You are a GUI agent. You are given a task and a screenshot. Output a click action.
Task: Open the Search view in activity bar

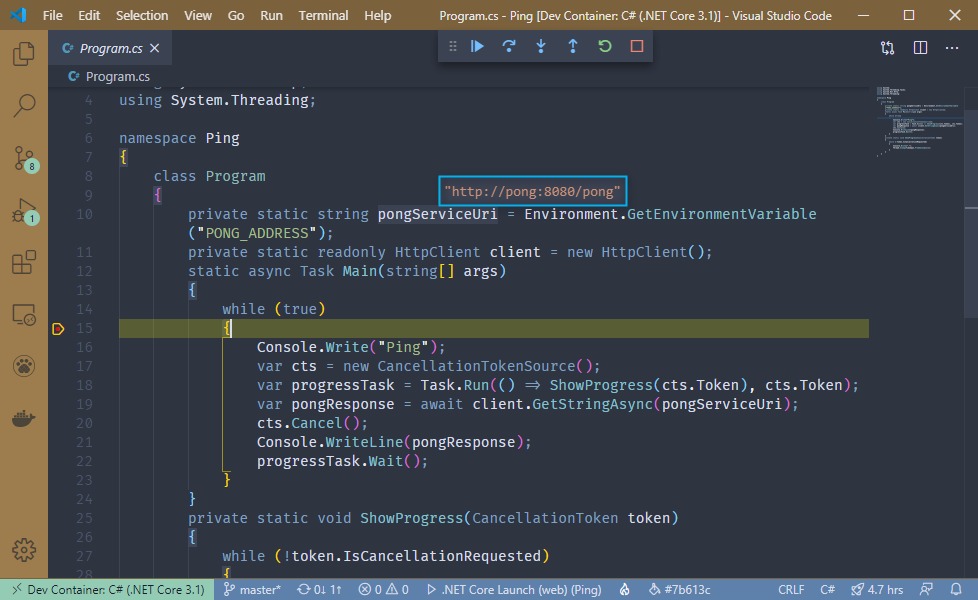(24, 106)
